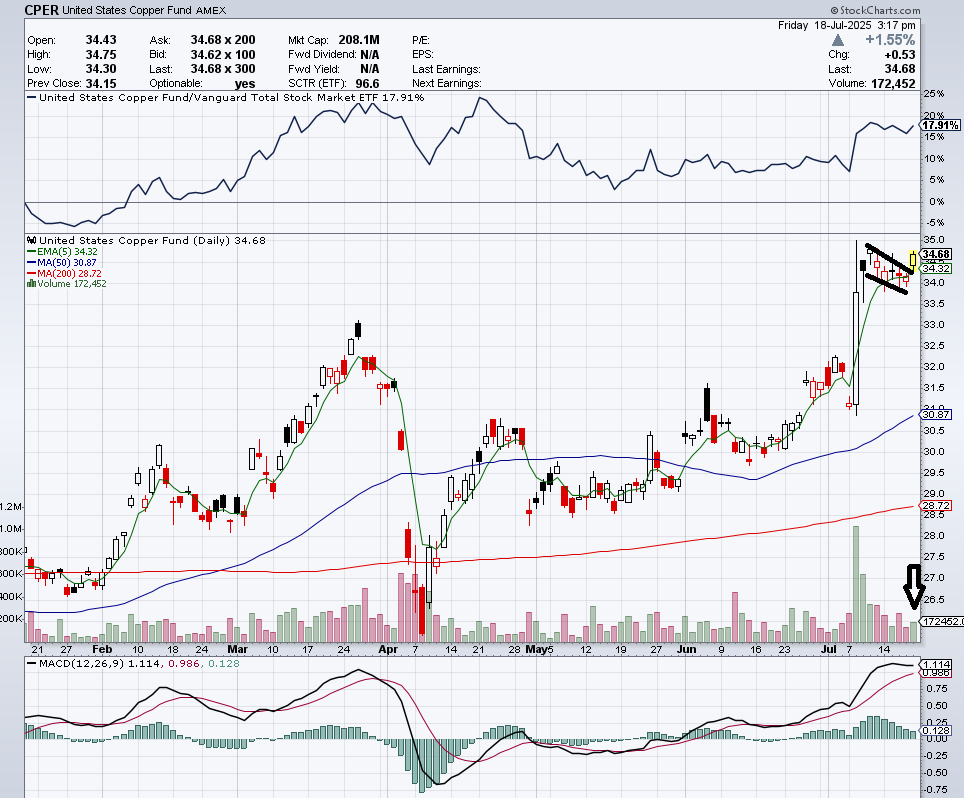Click the P/E label
The height and width of the screenshot is (798, 964).
click(421, 40)
